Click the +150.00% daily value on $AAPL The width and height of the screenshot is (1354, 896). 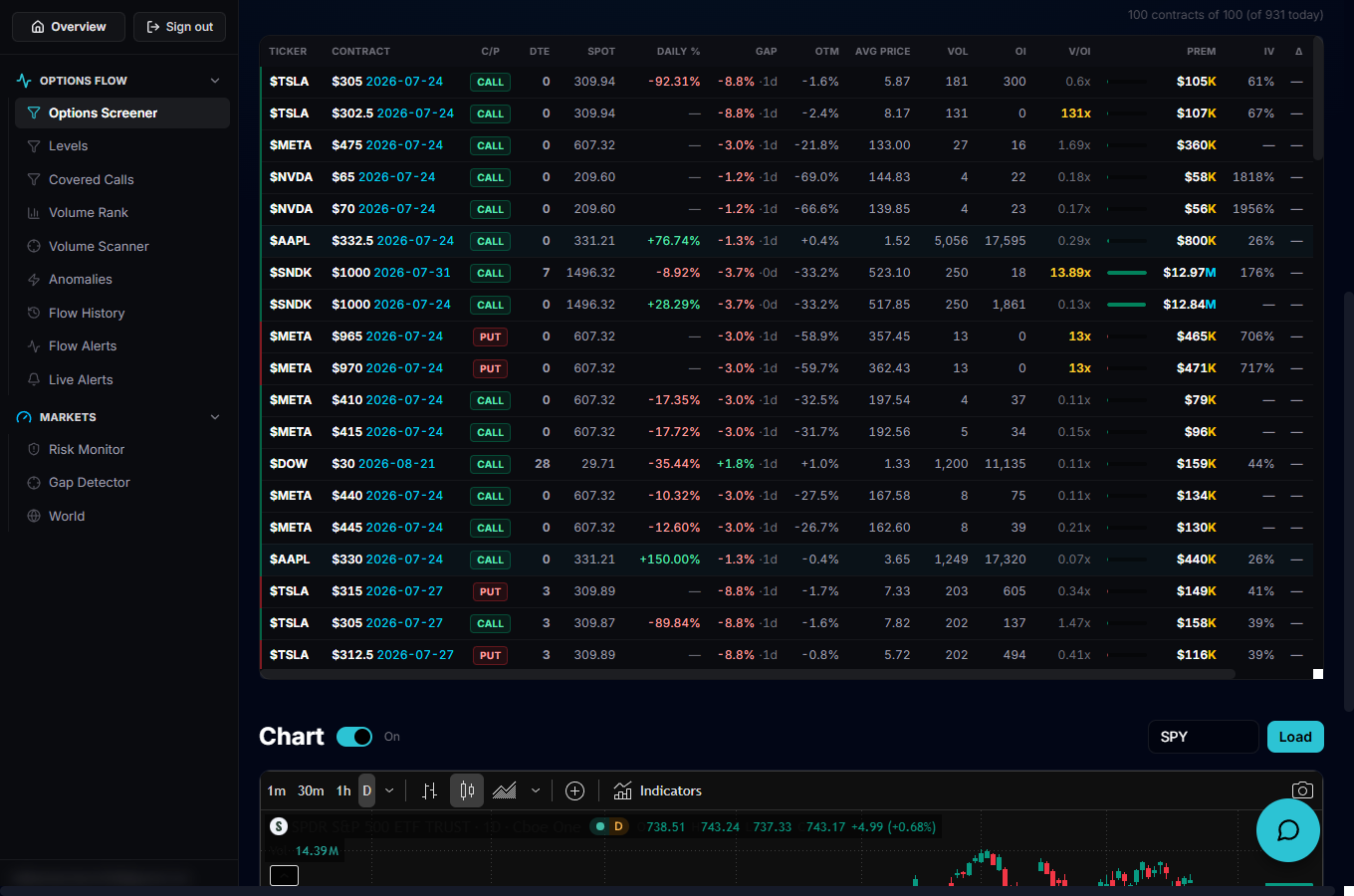click(x=670, y=560)
